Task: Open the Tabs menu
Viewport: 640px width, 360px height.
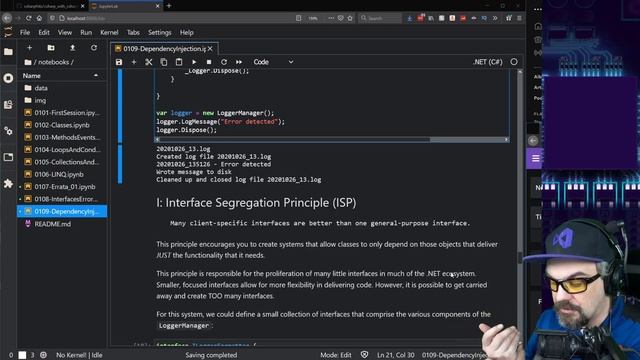Action: 133,33
